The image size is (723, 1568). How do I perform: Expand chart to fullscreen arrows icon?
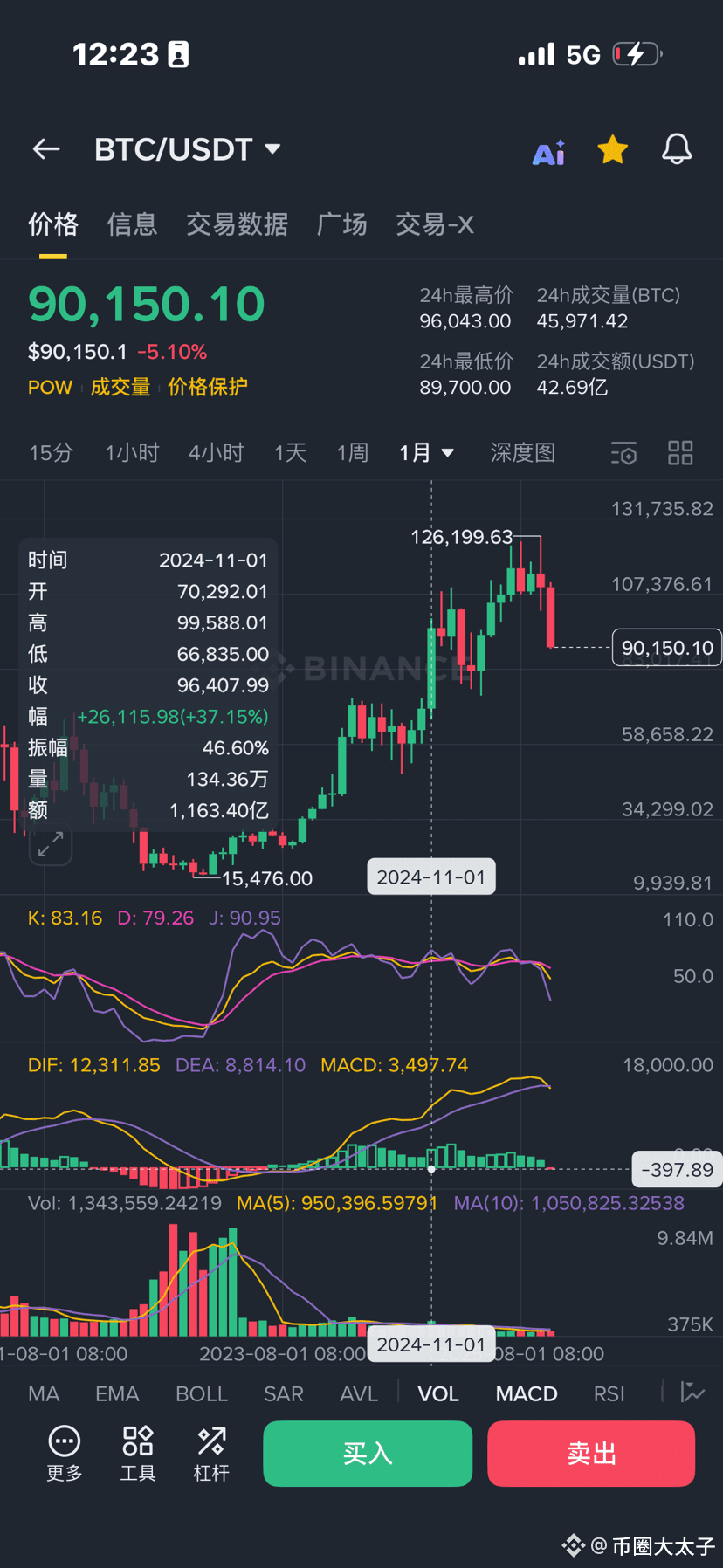pos(51,845)
